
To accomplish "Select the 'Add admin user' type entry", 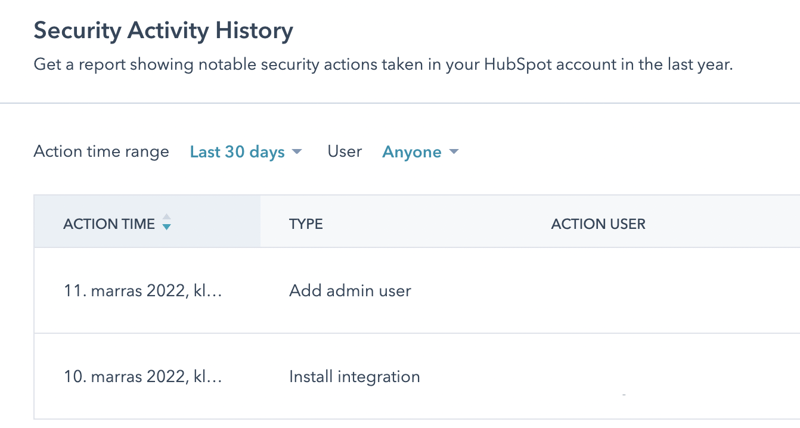I will pos(350,291).
